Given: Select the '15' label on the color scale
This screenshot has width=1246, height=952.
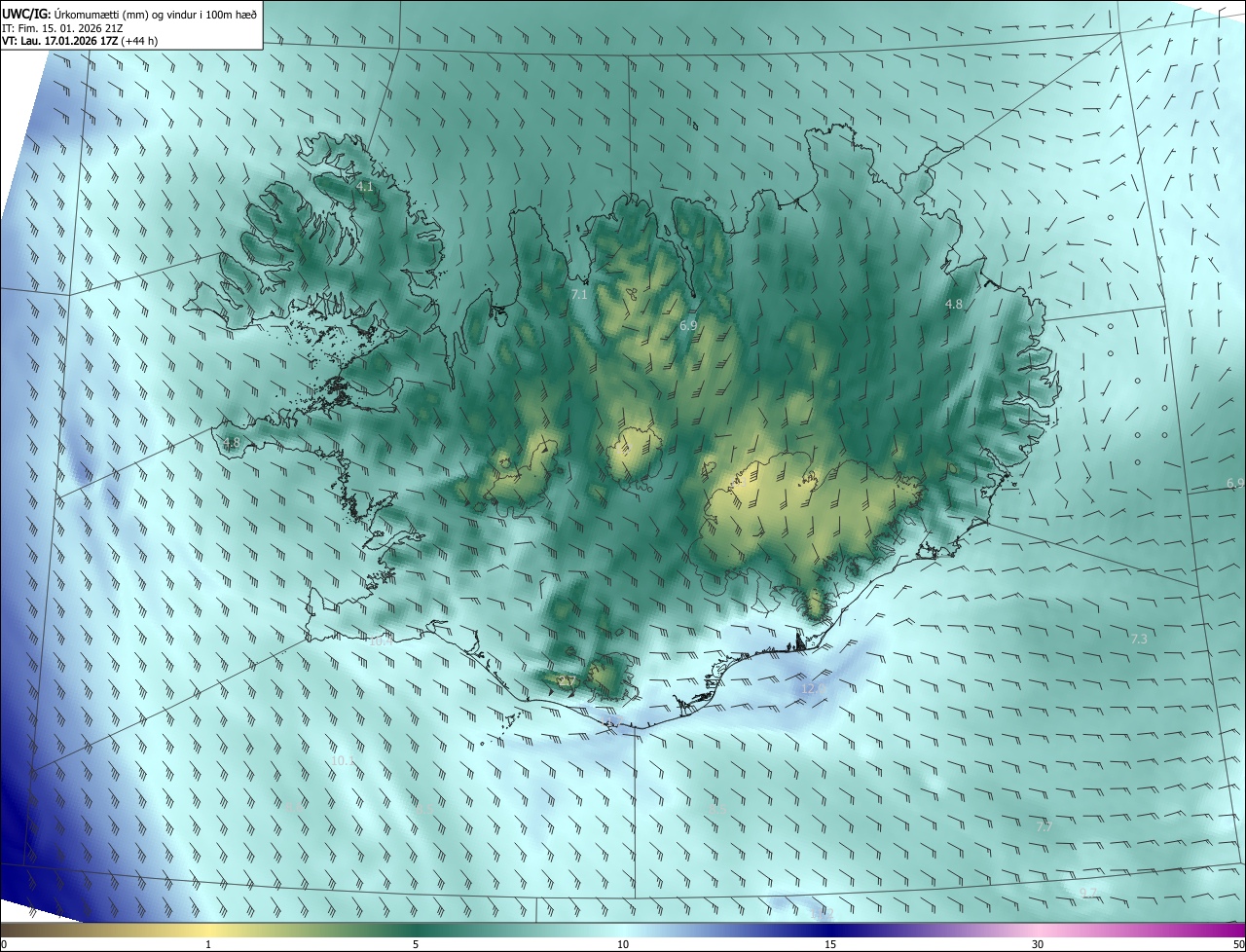Looking at the screenshot, I should click(x=830, y=944).
